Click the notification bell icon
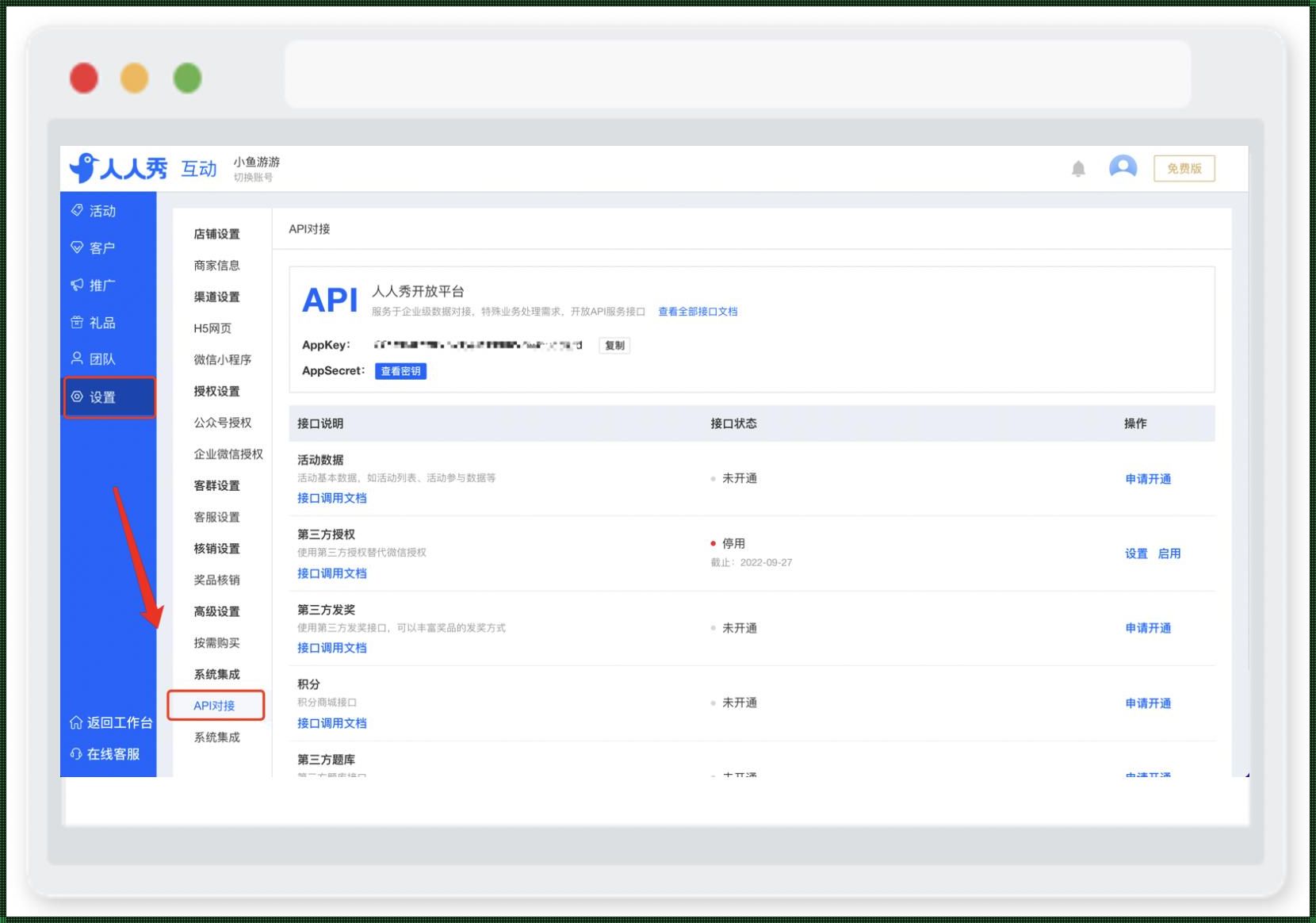 coord(1078,168)
